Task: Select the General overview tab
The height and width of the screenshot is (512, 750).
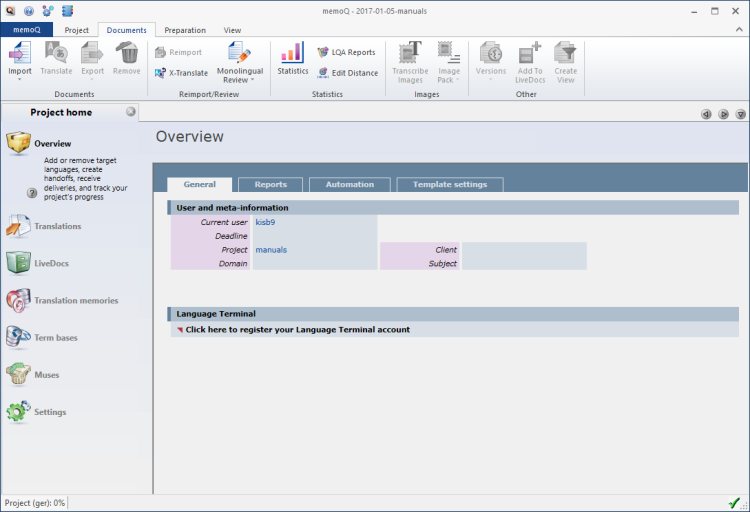Action: [x=199, y=184]
